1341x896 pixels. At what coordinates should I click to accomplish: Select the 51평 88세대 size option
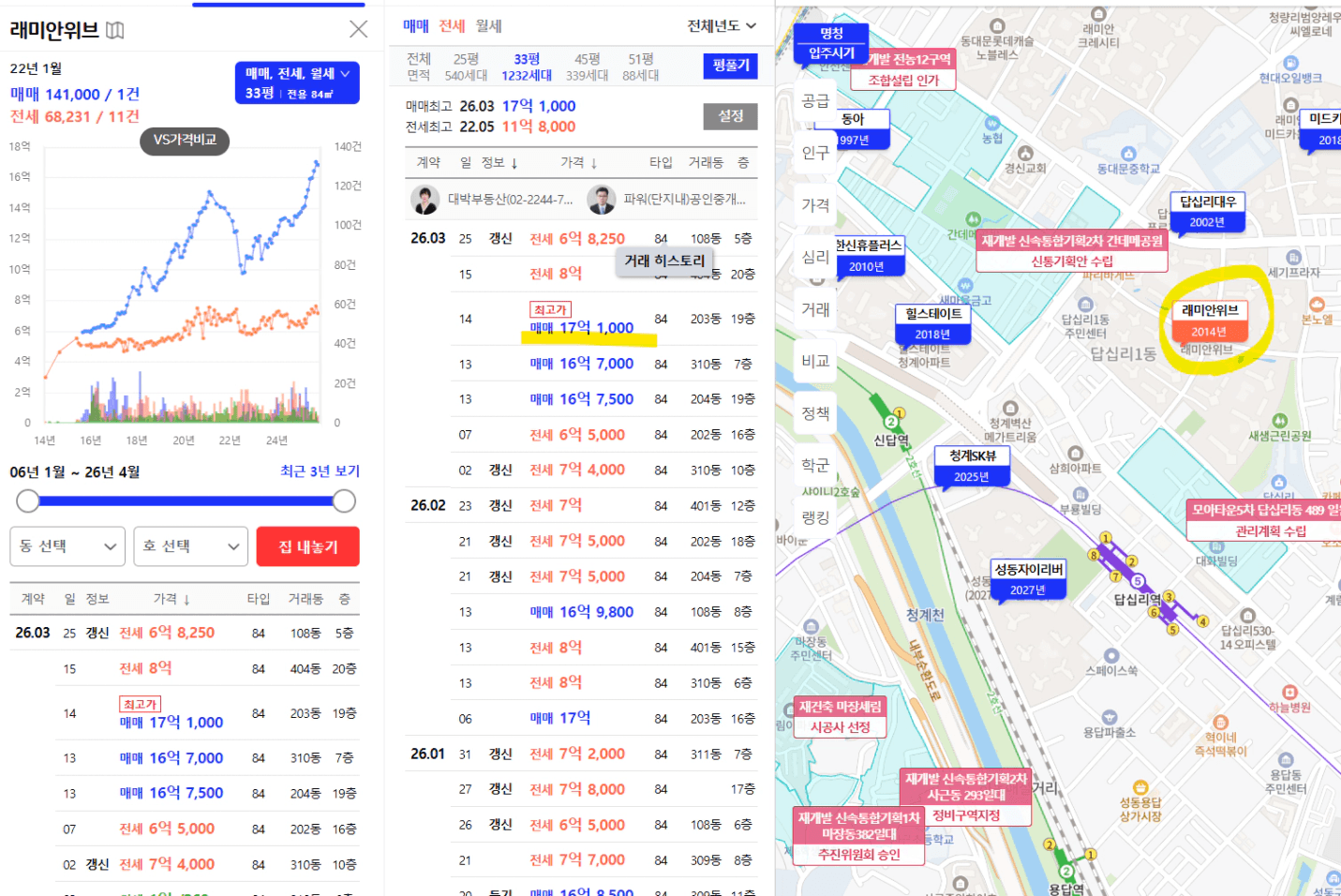click(641, 67)
